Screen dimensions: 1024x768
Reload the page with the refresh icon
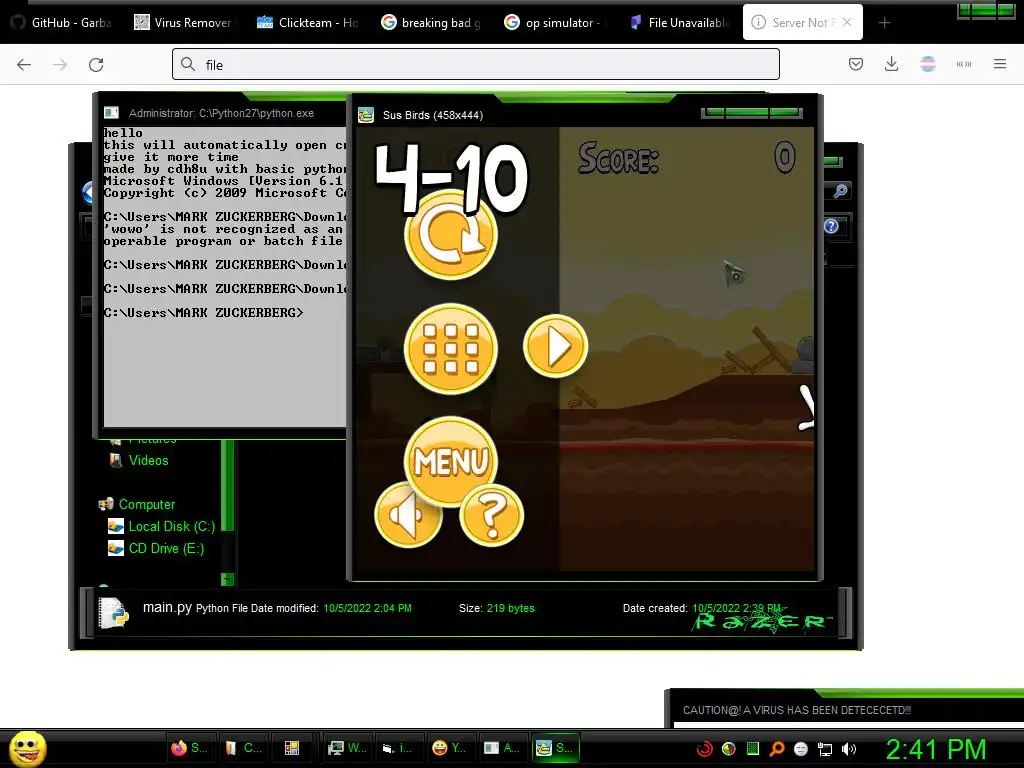[x=96, y=64]
